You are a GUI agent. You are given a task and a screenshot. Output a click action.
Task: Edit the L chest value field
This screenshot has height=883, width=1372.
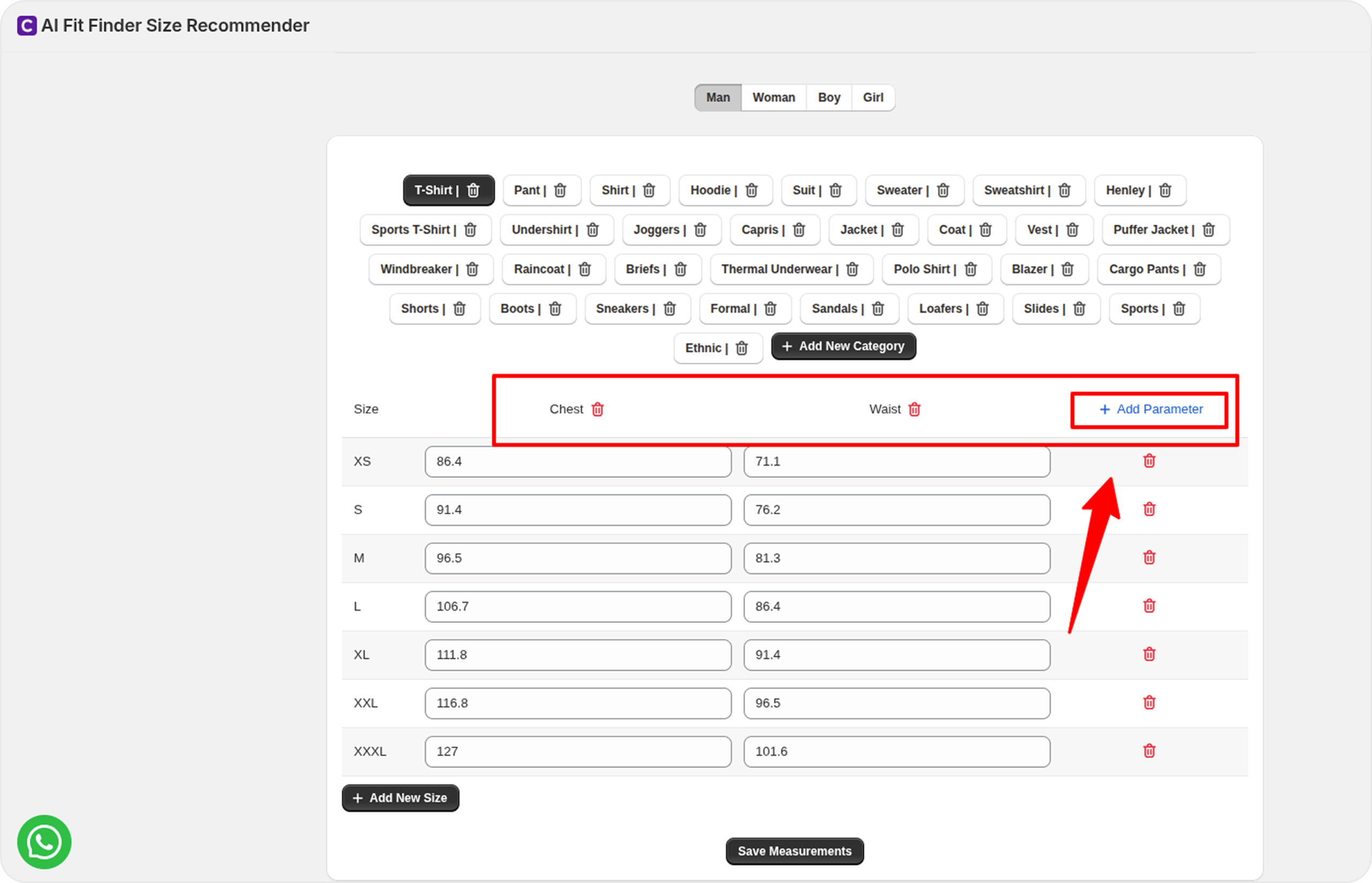coord(577,607)
